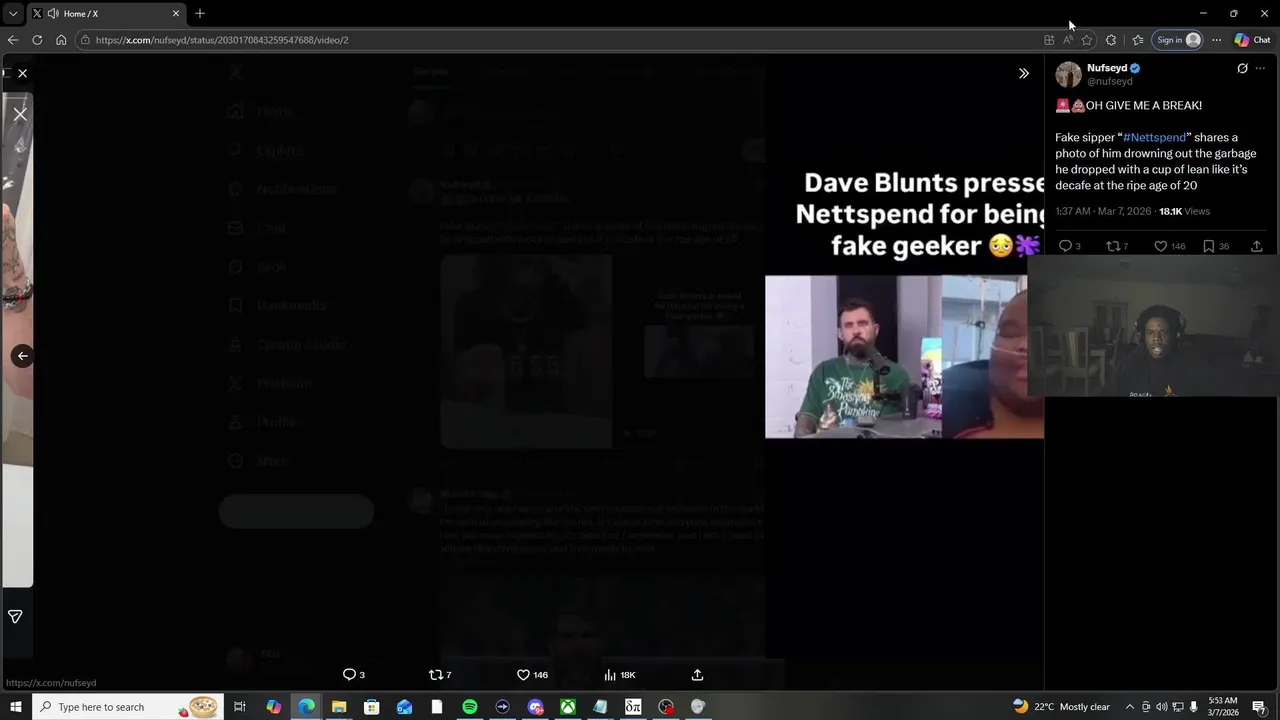The height and width of the screenshot is (720, 1280).
Task: Open the @nufseyd handle link
Action: (1110, 81)
